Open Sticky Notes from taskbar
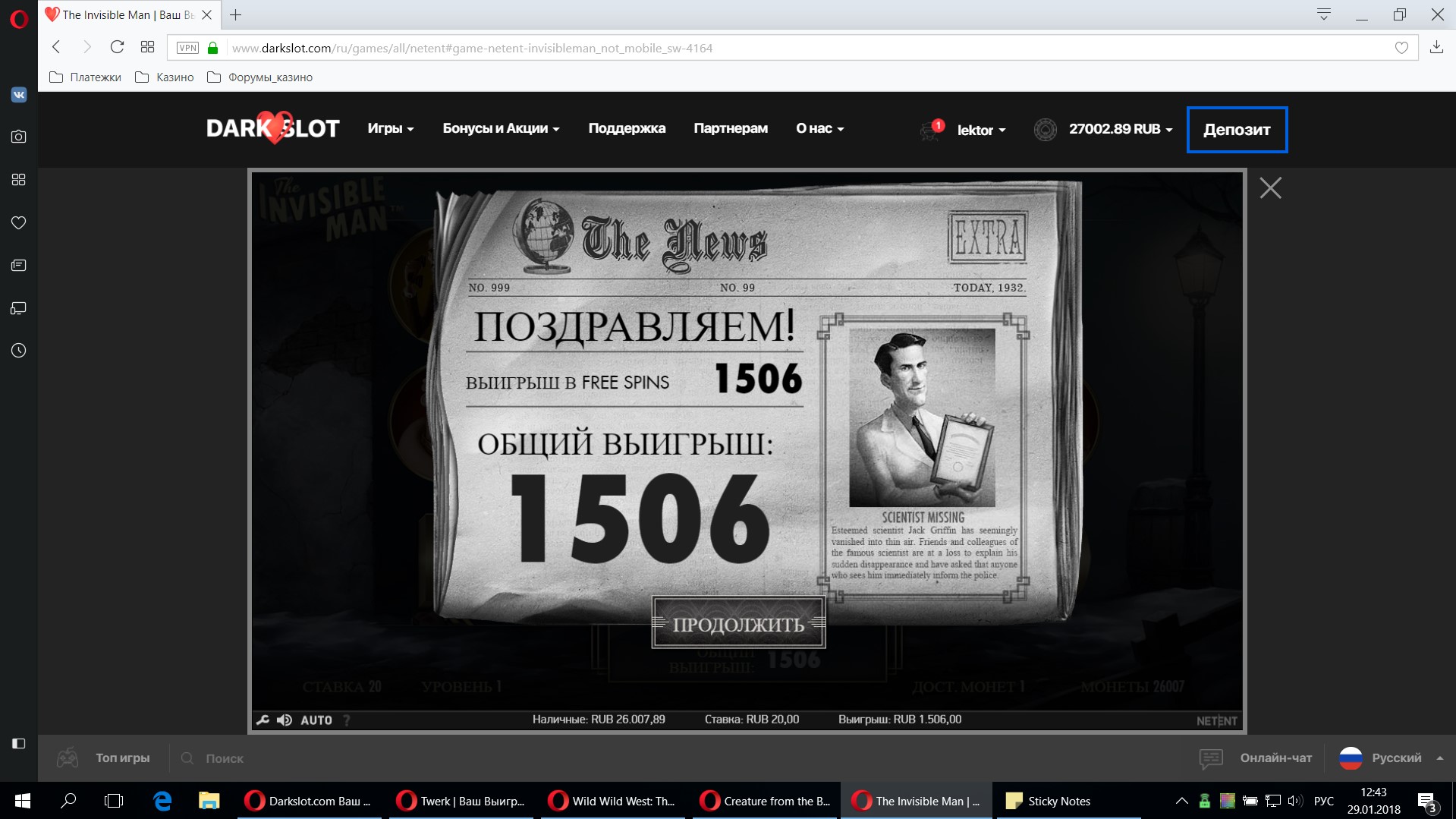This screenshot has width=1456, height=819. (x=1068, y=801)
